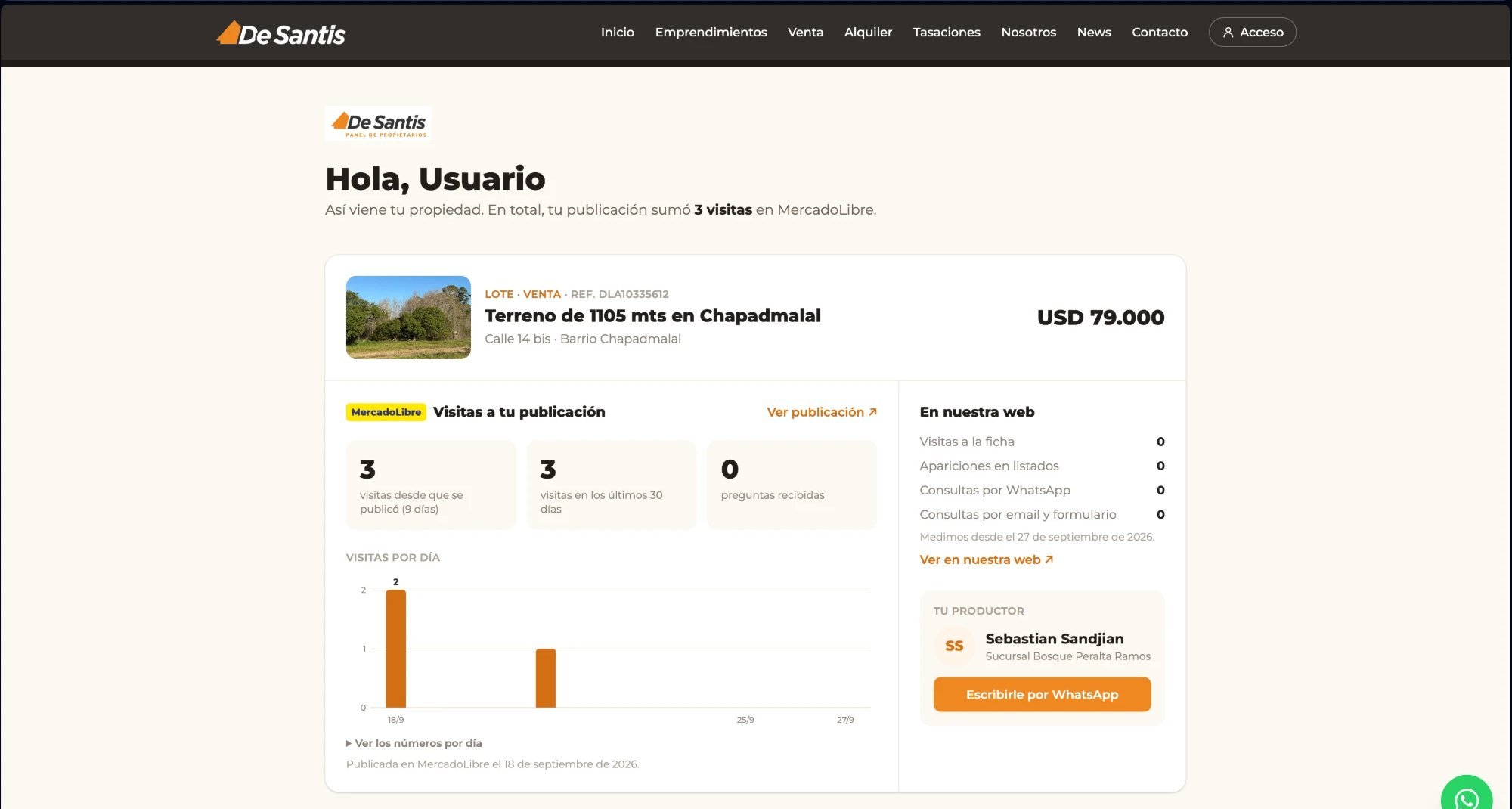Click the tall 18/9 chart bar
Image resolution: width=1512 pixels, height=809 pixels.
395,649
